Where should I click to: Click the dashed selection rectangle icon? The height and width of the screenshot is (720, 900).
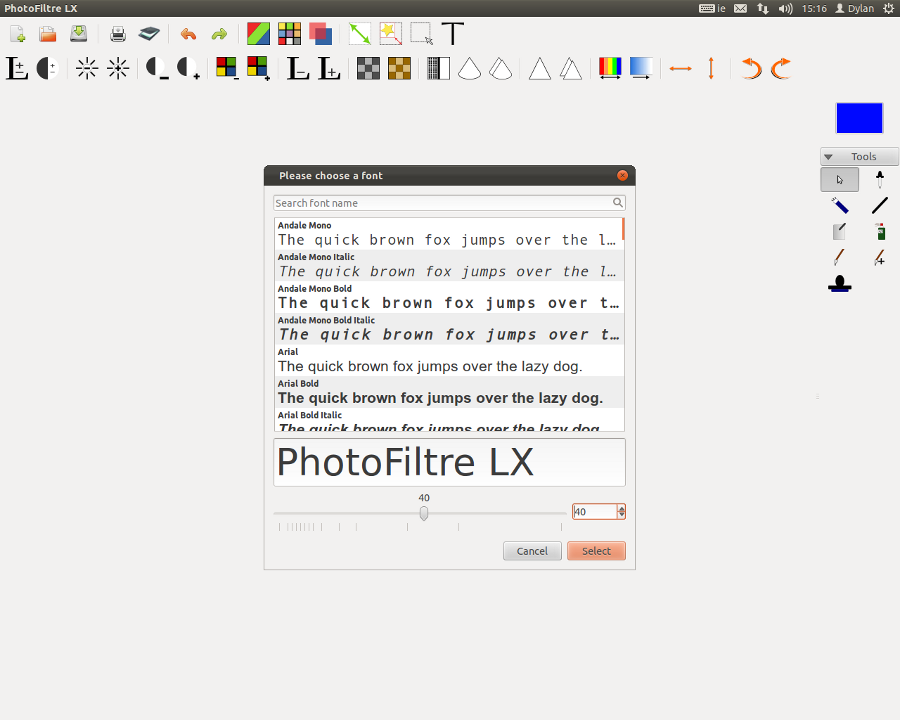(421, 34)
